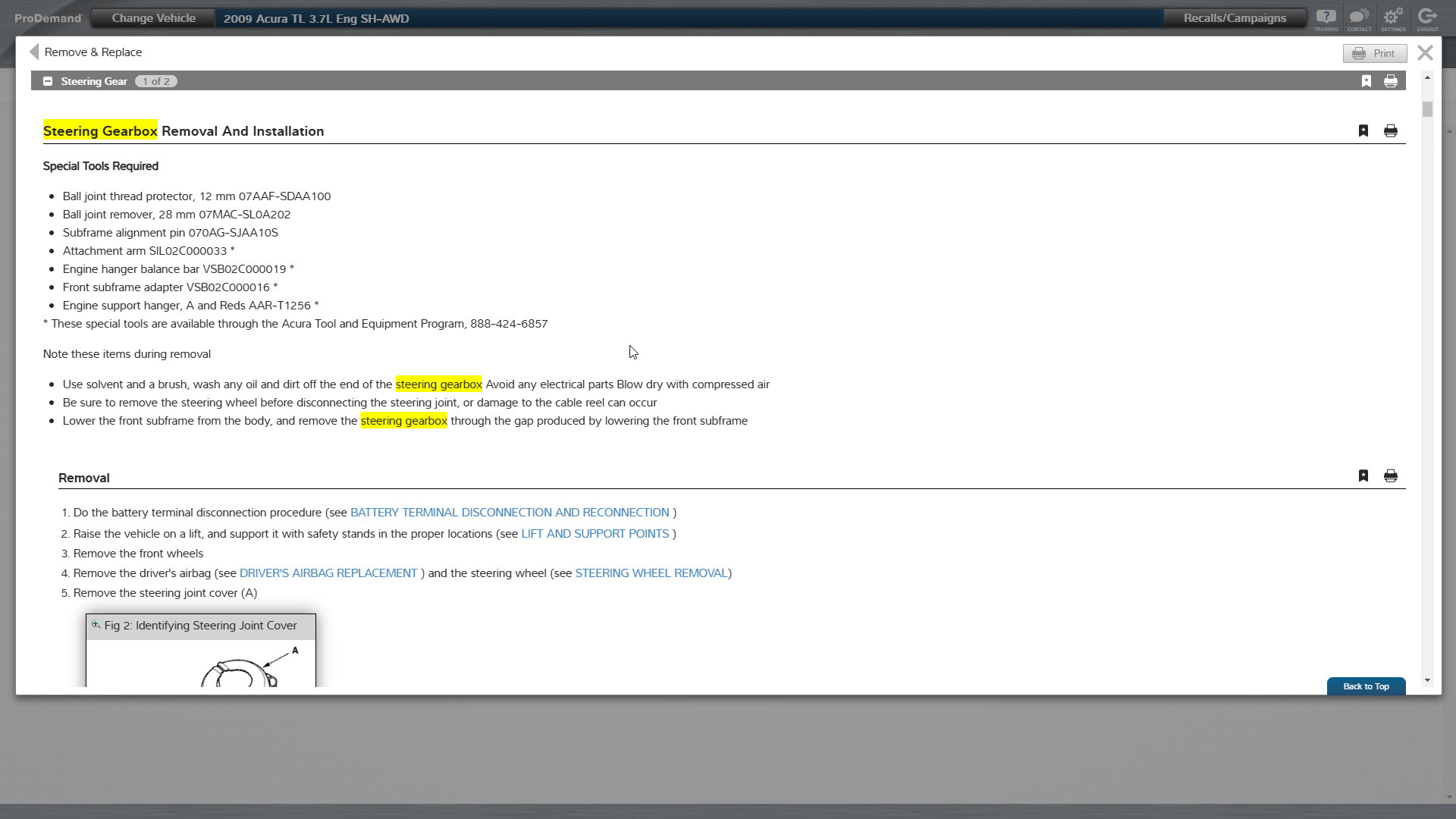The width and height of the screenshot is (1456, 819).
Task: Enlarge Fig 2 using the magnifier icon
Action: pyautogui.click(x=96, y=625)
